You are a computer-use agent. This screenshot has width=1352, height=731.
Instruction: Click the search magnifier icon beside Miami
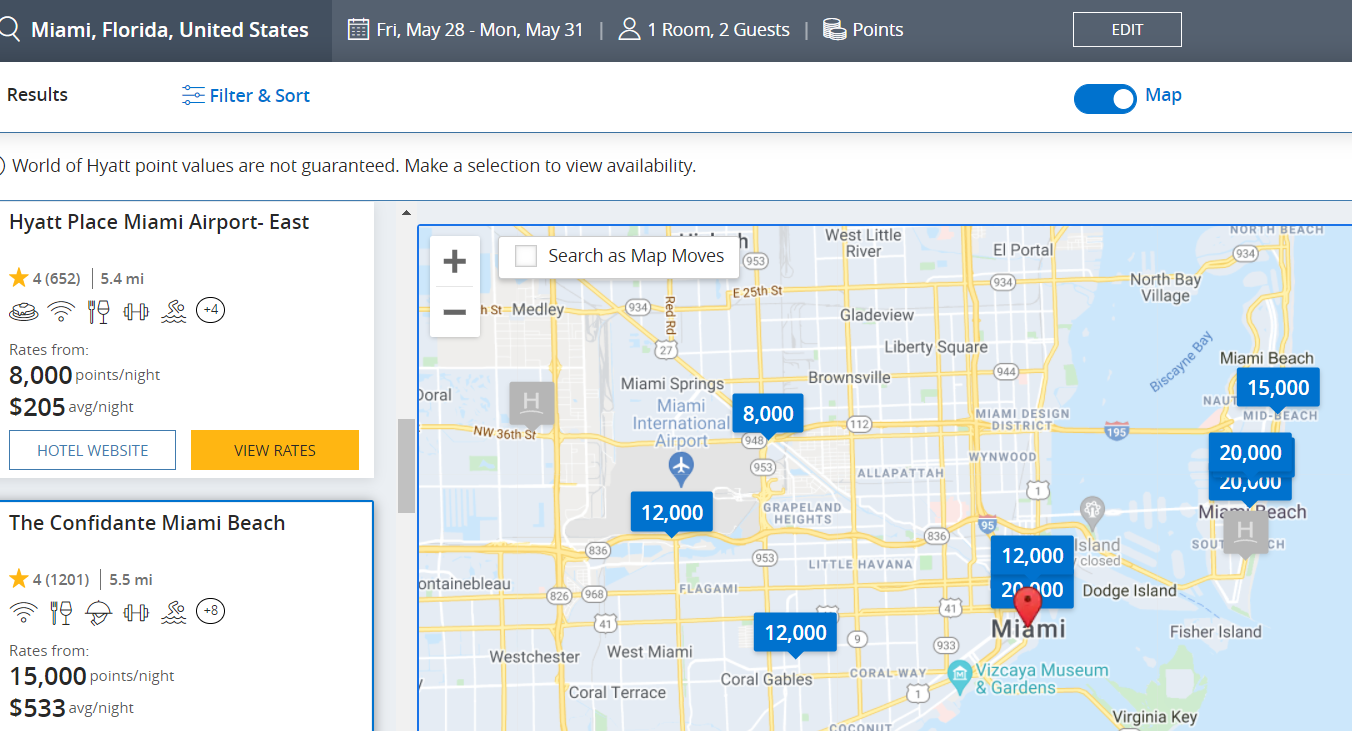pyautogui.click(x=8, y=29)
